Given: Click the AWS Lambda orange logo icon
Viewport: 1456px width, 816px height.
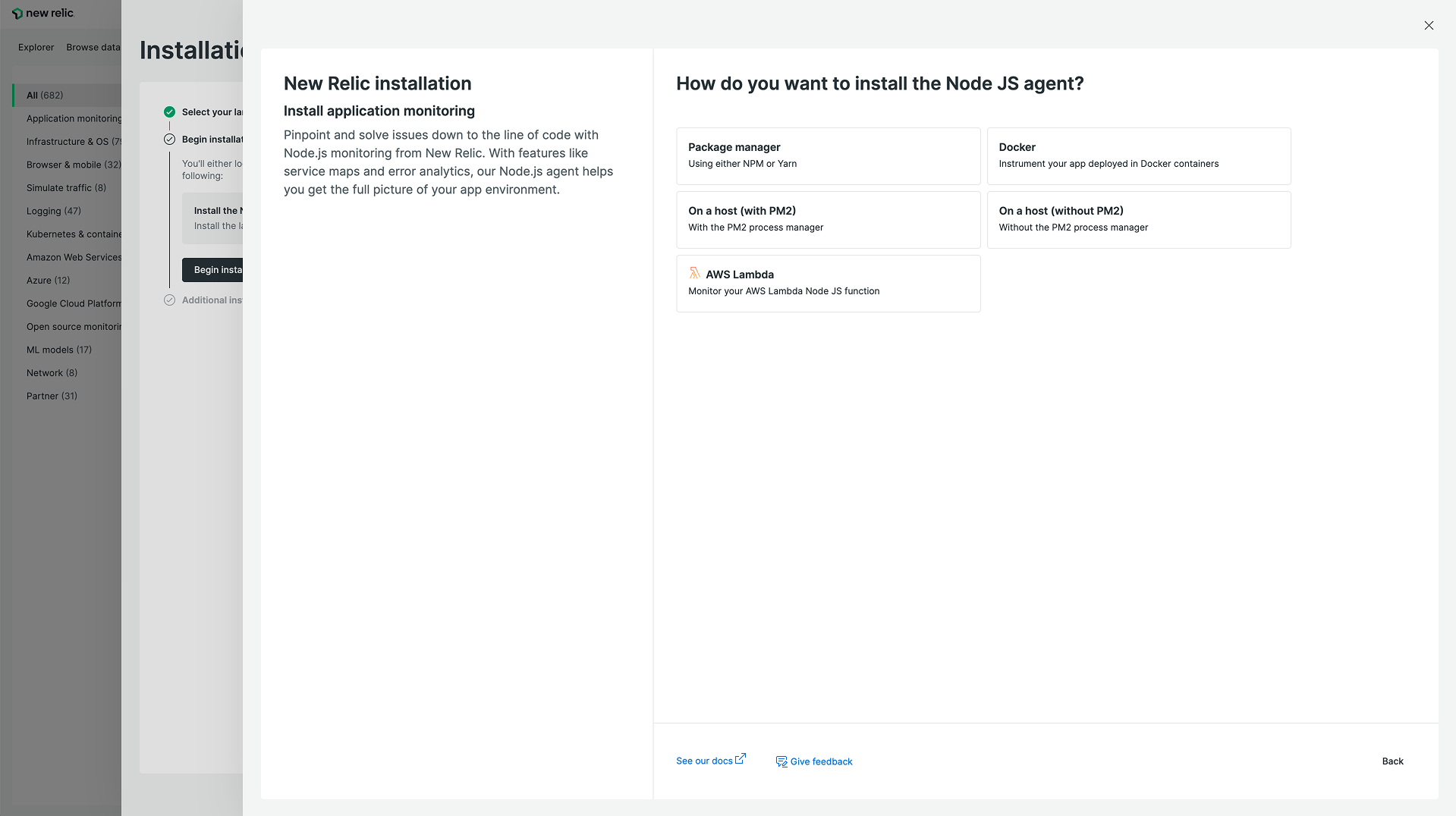Looking at the screenshot, I should (x=694, y=273).
